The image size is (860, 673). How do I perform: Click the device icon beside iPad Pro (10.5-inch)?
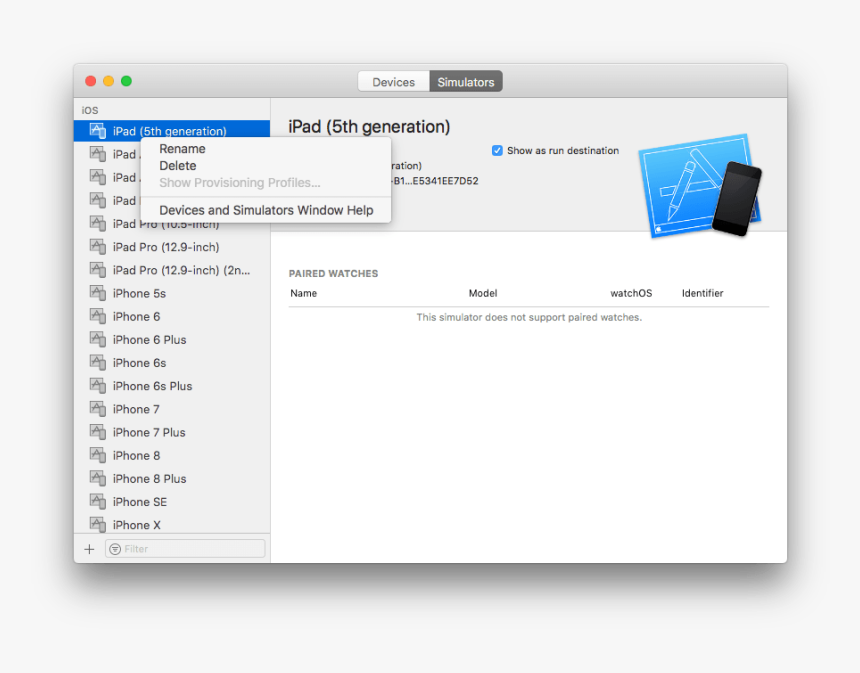point(97,223)
